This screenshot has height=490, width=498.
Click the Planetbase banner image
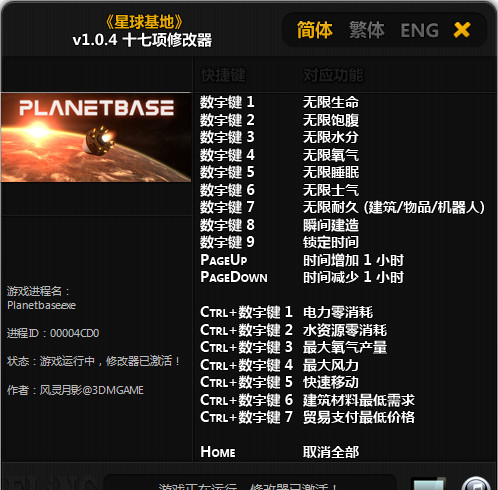click(96, 137)
